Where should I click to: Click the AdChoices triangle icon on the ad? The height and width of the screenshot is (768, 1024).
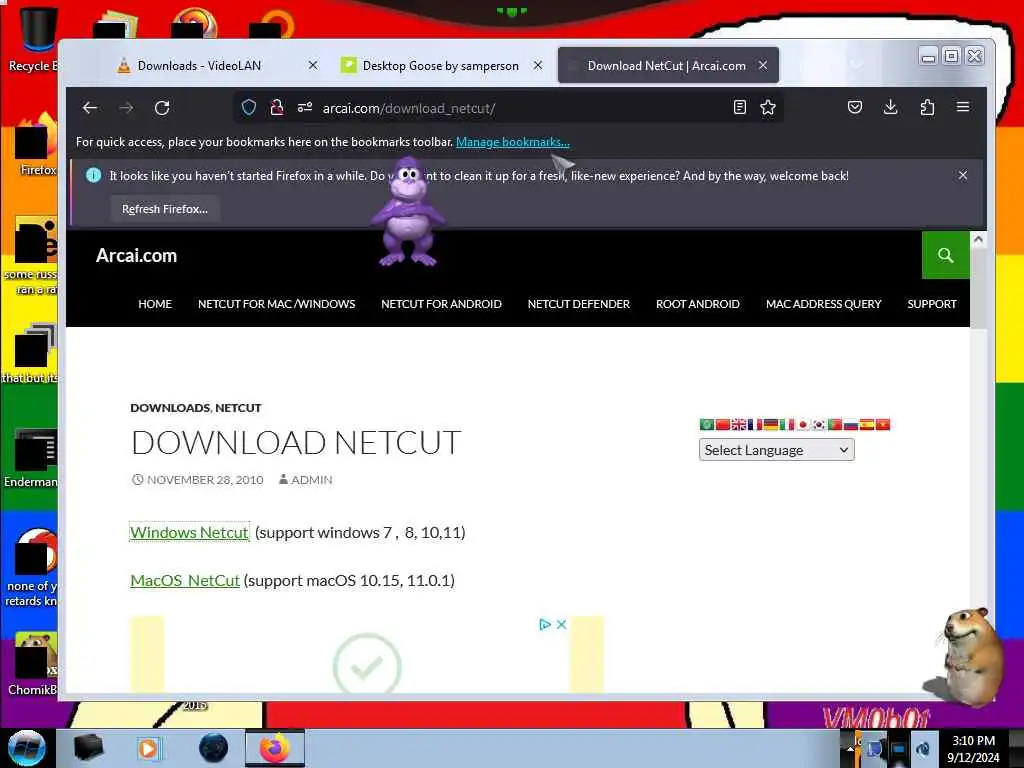[545, 624]
